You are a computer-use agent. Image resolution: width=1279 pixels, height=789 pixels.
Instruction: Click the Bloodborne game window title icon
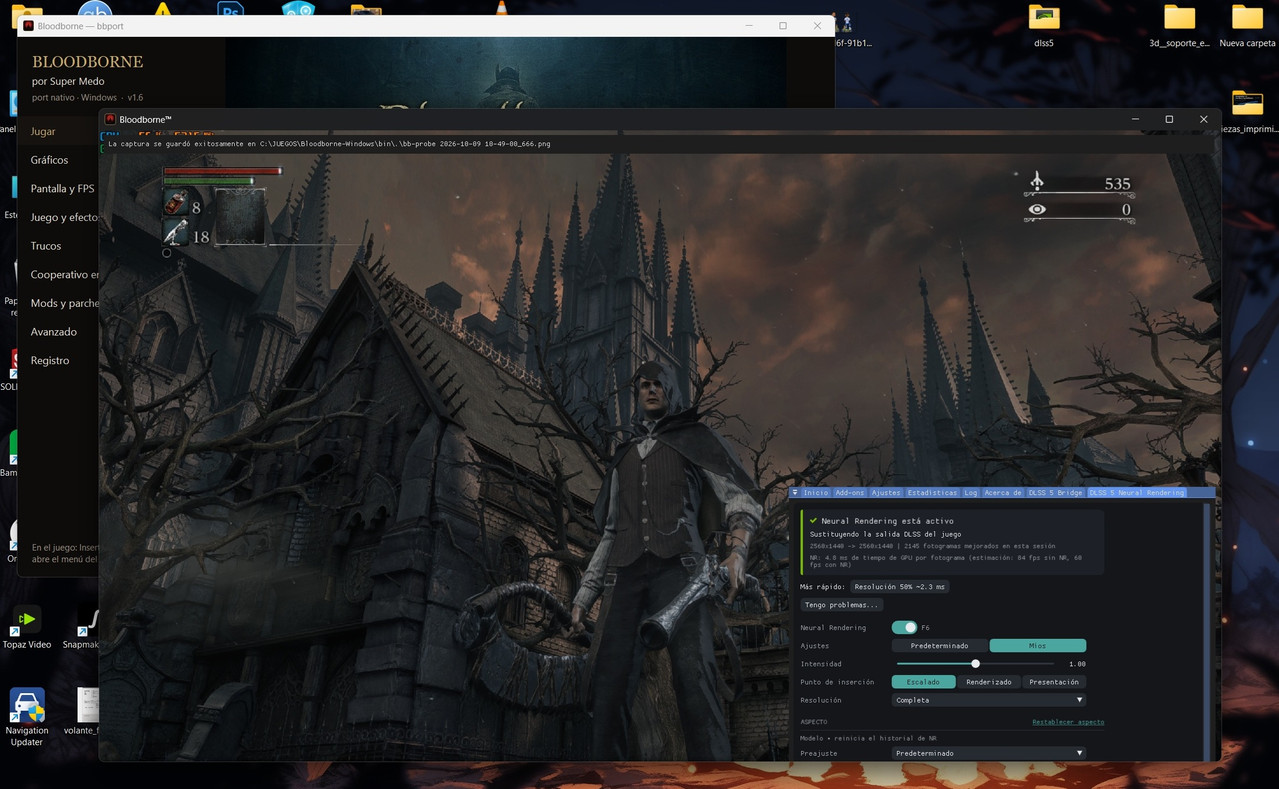111,120
